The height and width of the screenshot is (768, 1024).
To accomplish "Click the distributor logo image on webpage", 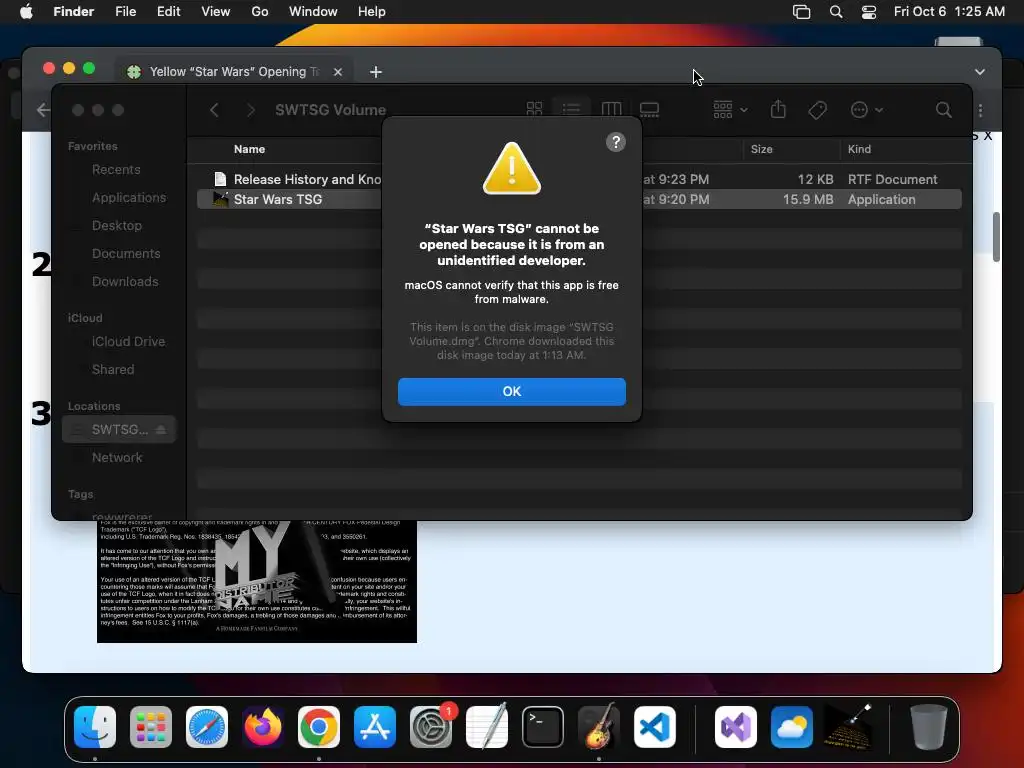I will pos(257,581).
